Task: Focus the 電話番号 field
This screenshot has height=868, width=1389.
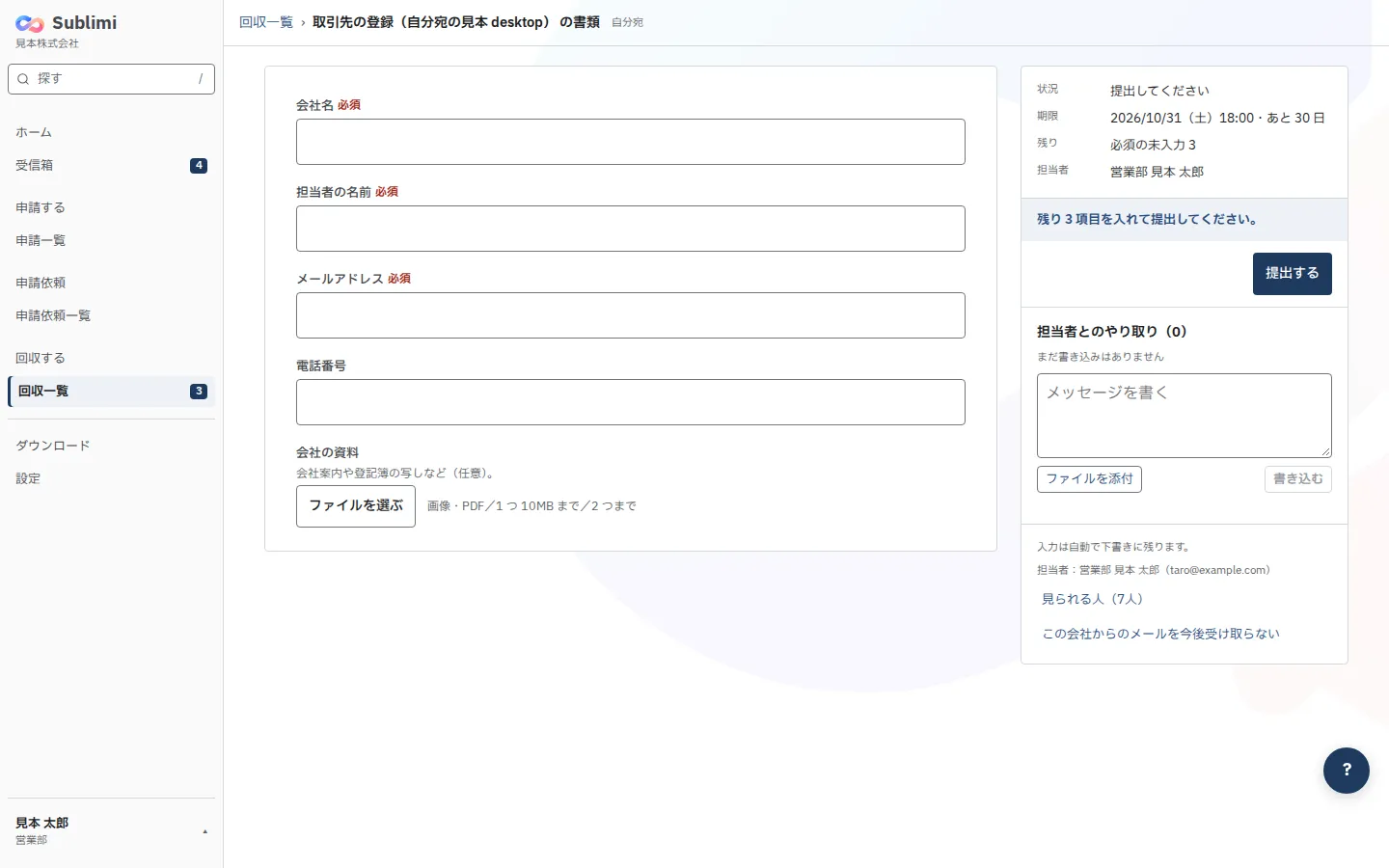Action: pyautogui.click(x=631, y=402)
